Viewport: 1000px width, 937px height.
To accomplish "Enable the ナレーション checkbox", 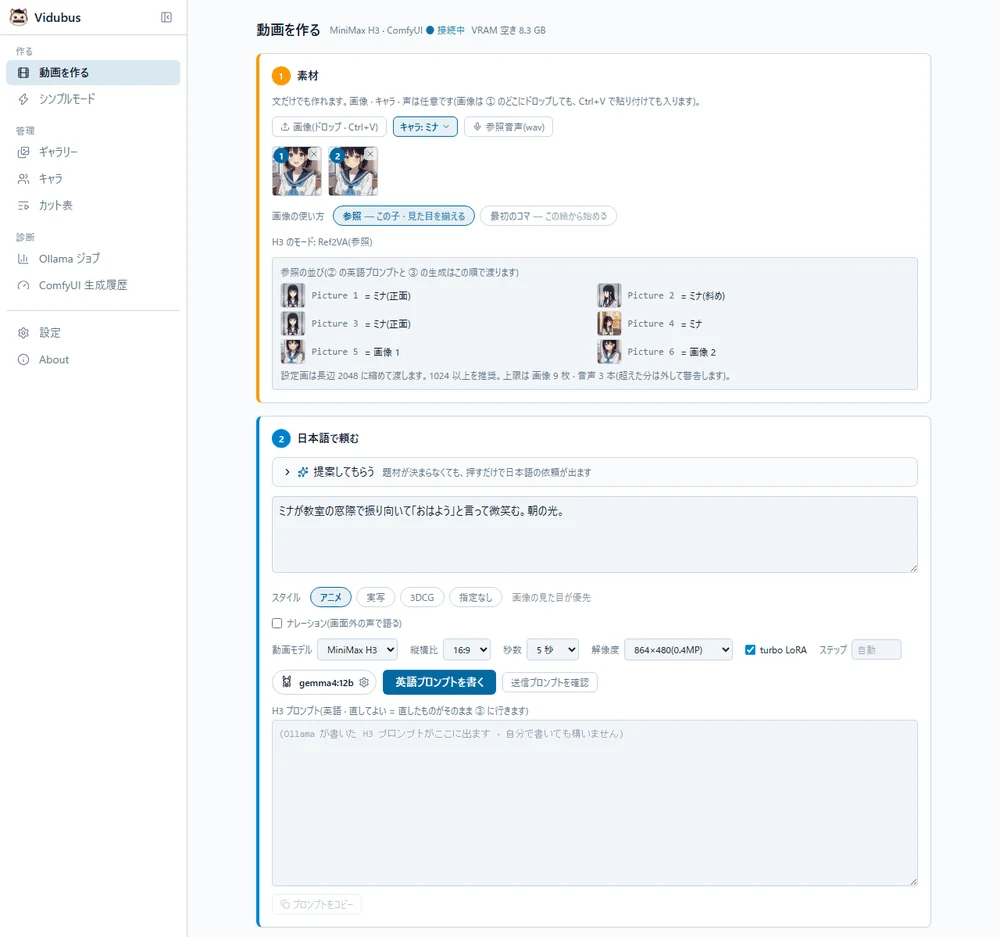I will click(277, 623).
